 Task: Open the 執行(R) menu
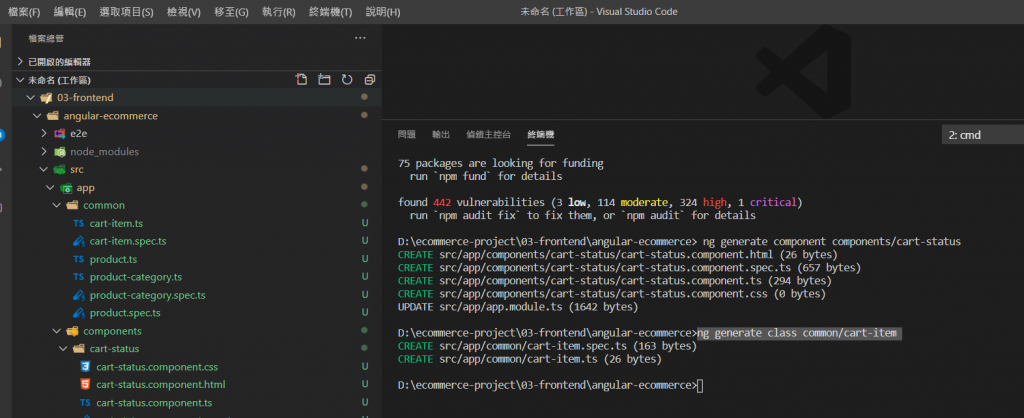[x=278, y=12]
